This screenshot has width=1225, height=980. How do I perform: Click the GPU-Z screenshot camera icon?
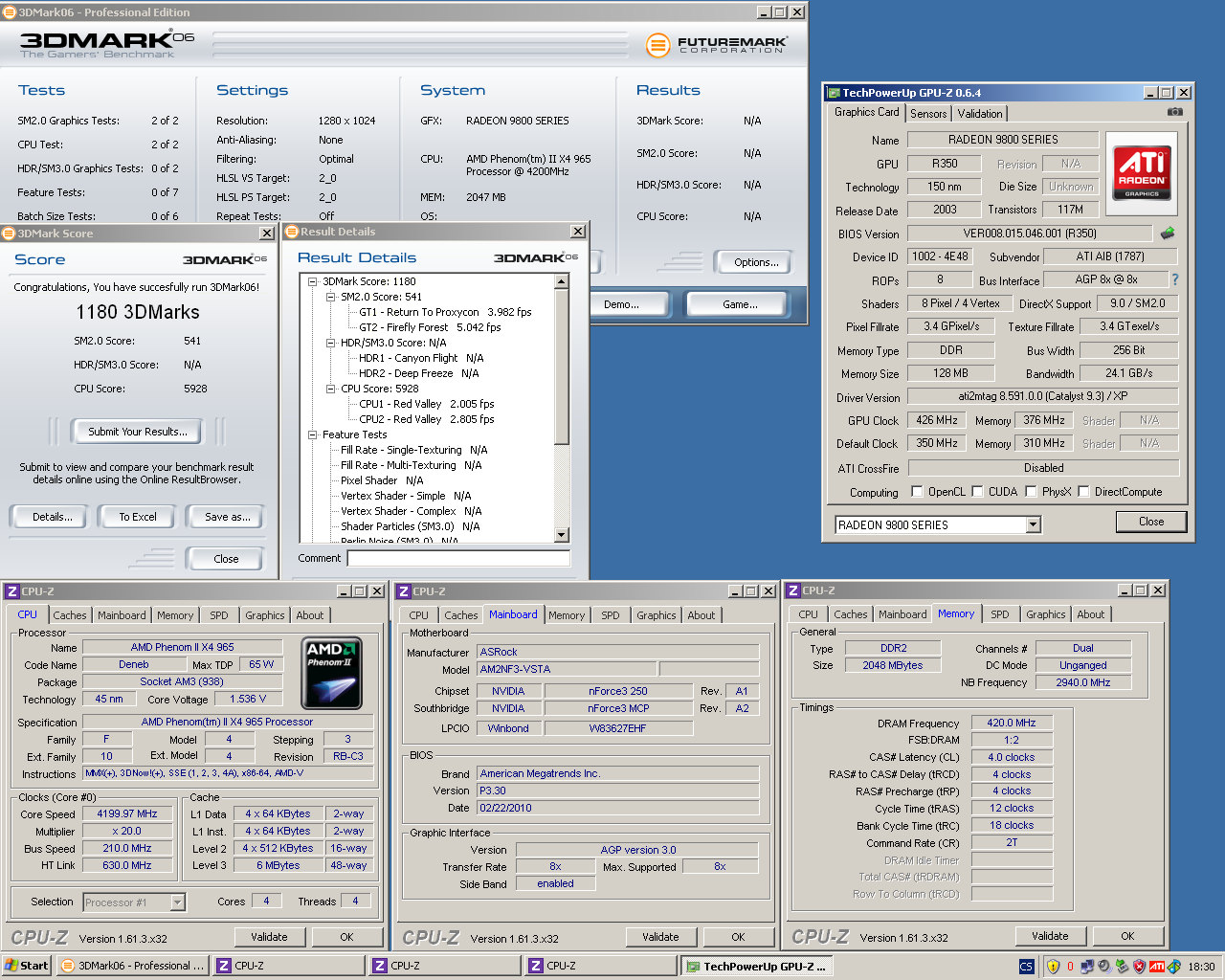coord(1175,112)
